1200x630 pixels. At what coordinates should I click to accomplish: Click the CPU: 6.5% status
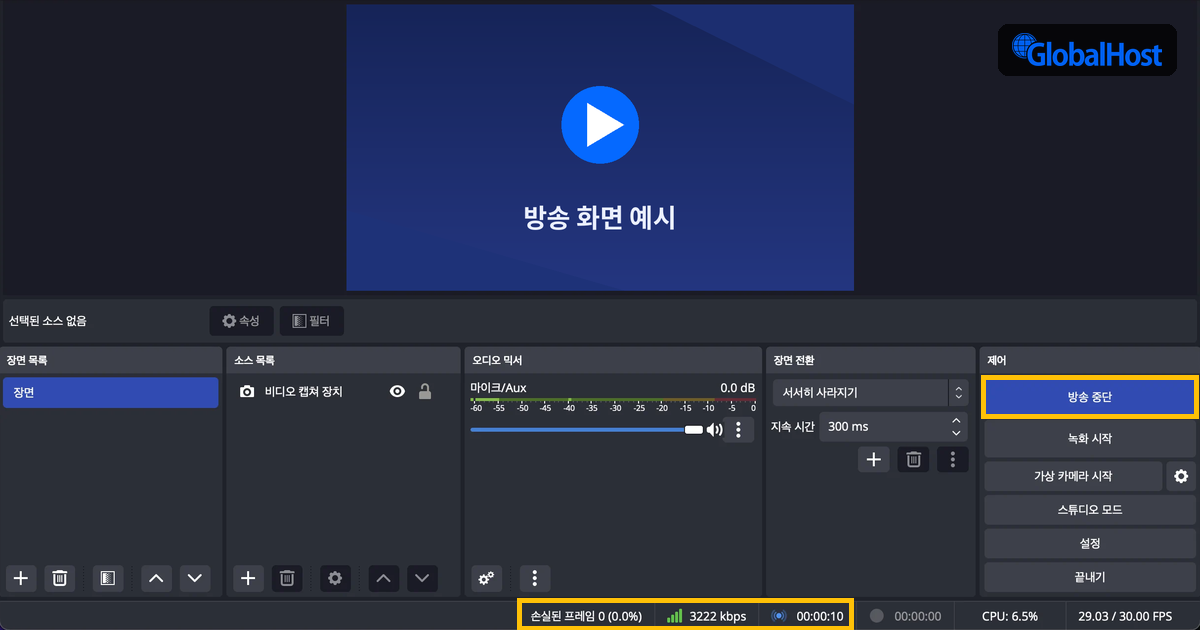(x=1009, y=616)
